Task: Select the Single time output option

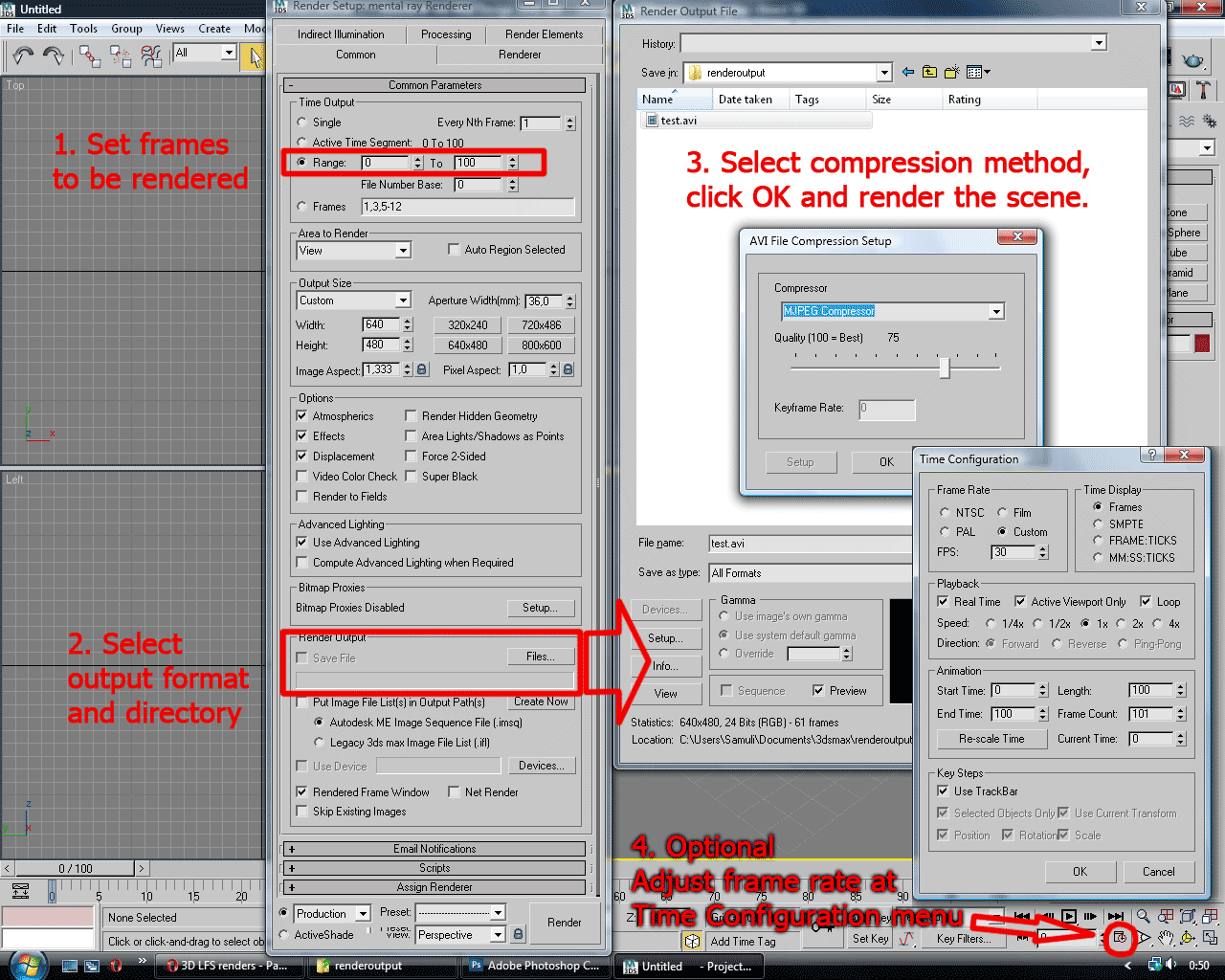Action: (302, 122)
